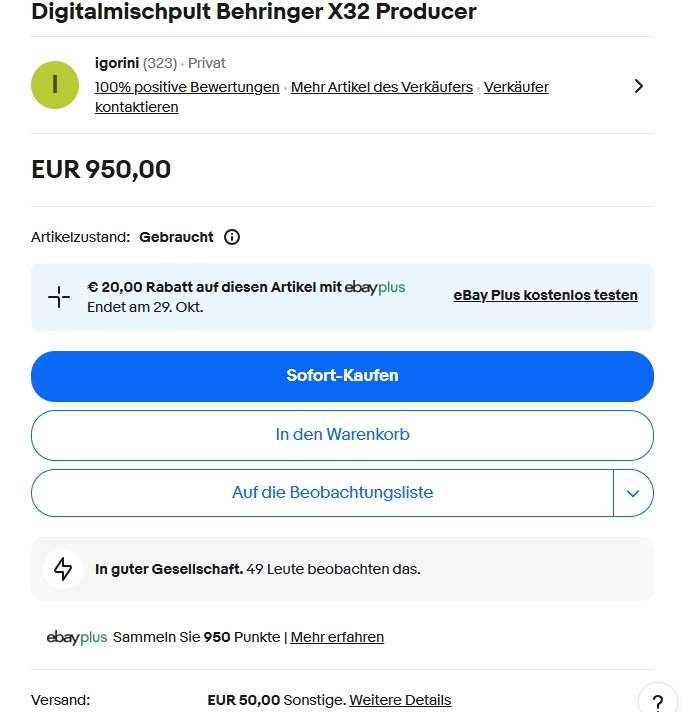The width and height of the screenshot is (682, 712).
Task: Click seller name igorini
Action: [x=116, y=63]
